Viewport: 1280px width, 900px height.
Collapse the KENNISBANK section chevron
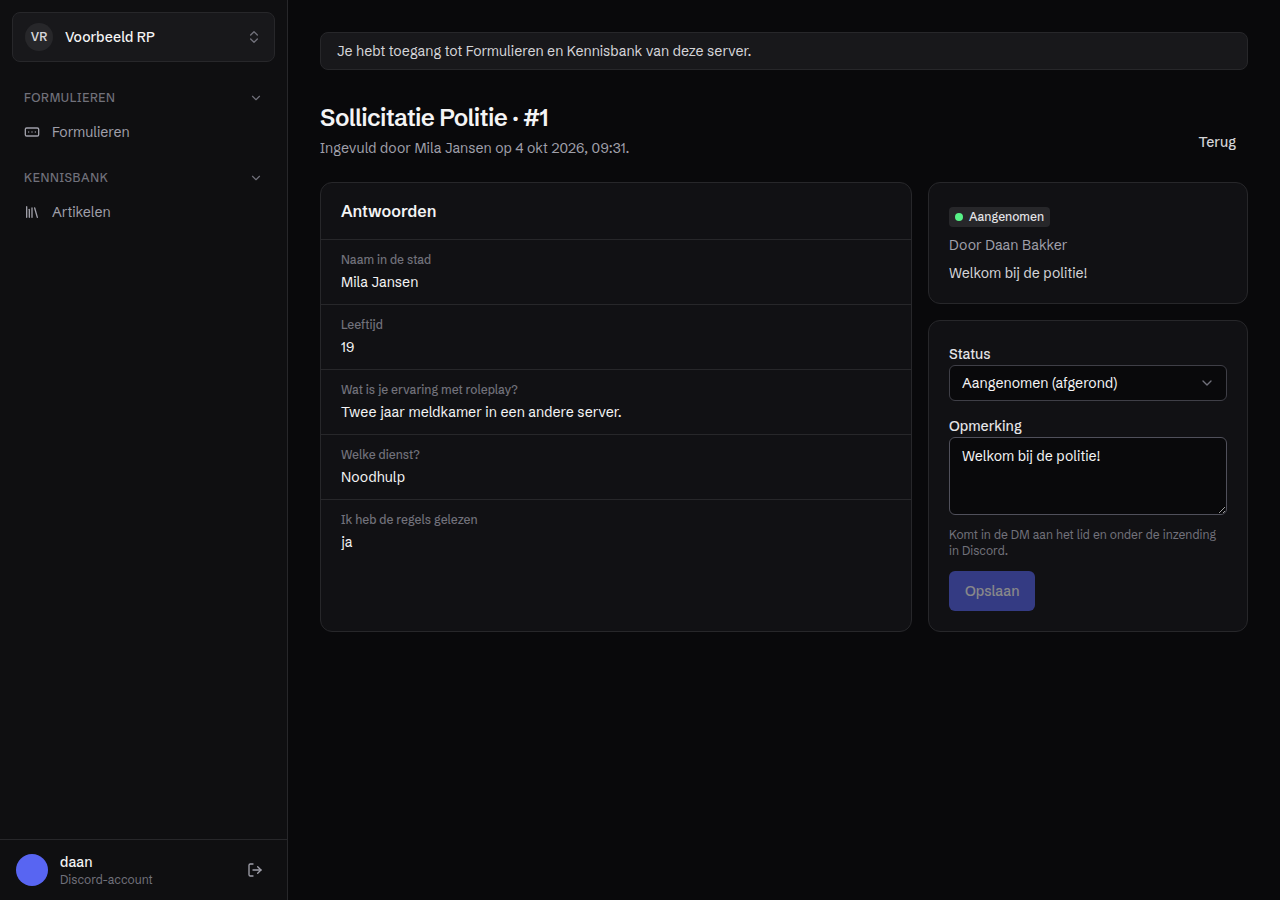pyautogui.click(x=256, y=178)
